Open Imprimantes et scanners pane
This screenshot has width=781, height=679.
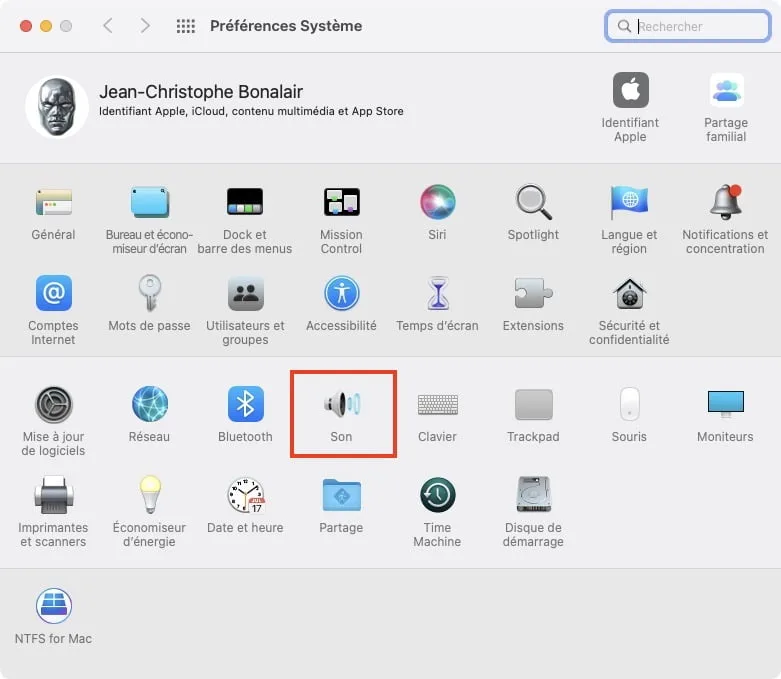(x=53, y=495)
